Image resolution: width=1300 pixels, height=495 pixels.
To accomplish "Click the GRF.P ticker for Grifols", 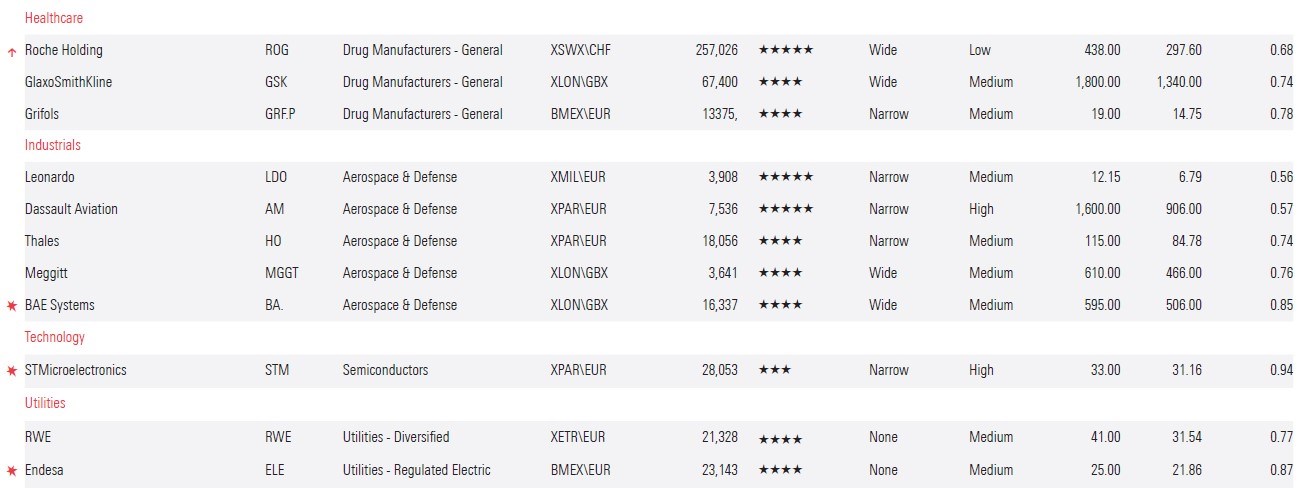I will 280,114.
